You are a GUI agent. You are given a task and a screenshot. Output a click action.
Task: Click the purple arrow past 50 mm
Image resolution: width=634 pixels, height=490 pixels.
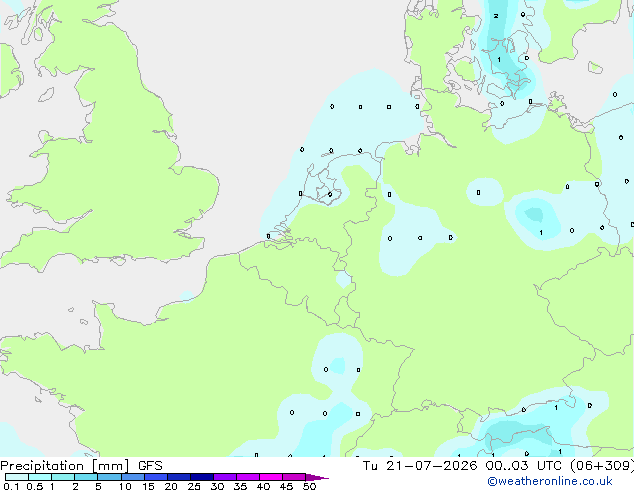coord(317,477)
